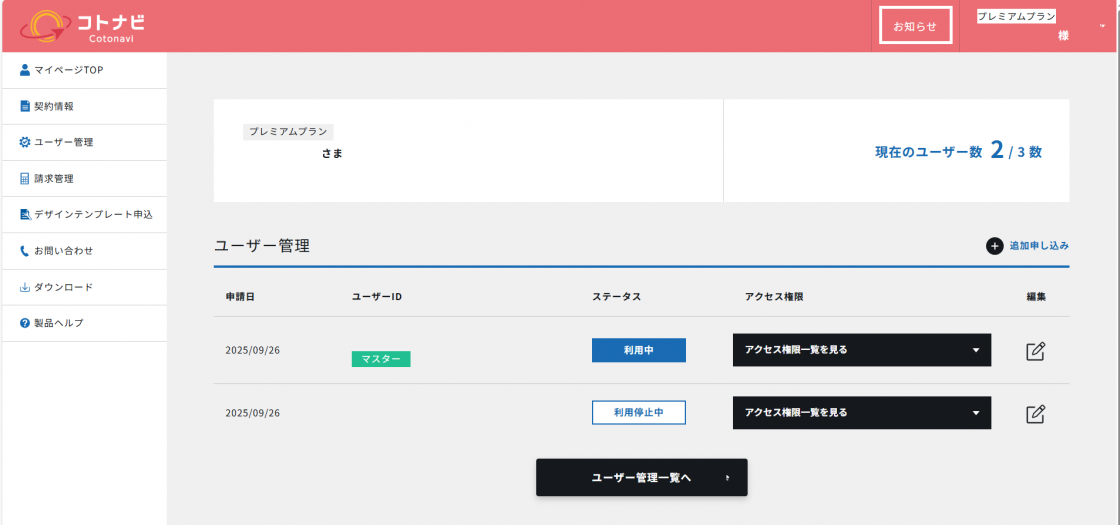1120x525 pixels.
Task: Click the person icon beside マイページTOP
Action: [25, 70]
